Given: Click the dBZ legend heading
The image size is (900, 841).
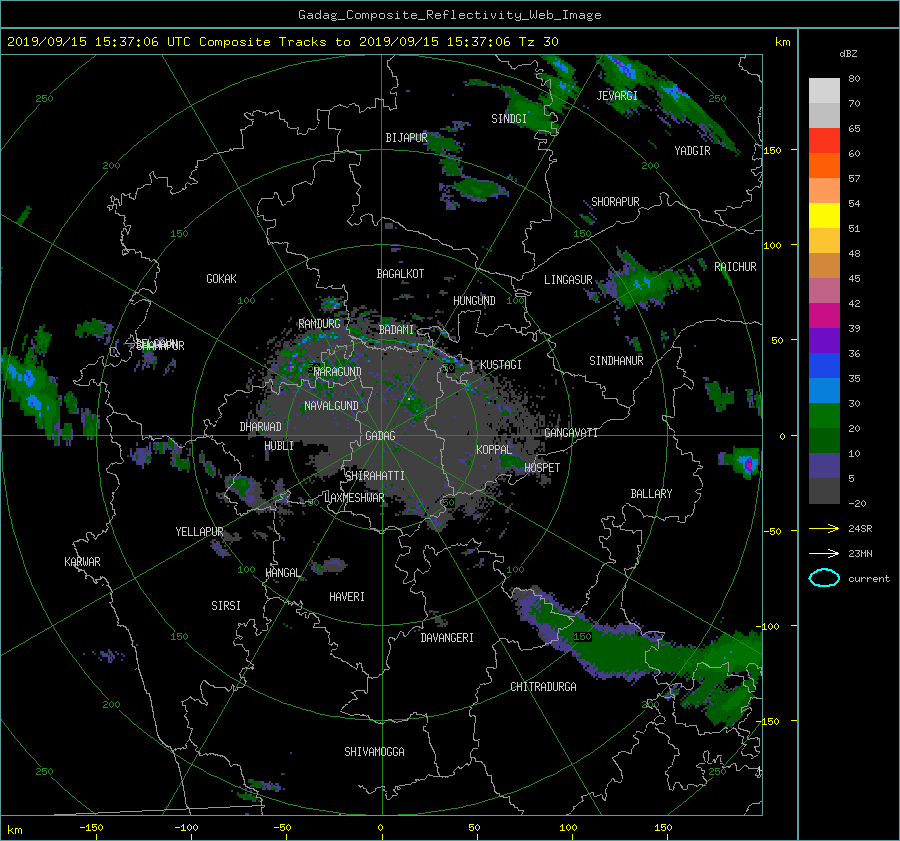Looking at the screenshot, I should pyautogui.click(x=848, y=54).
